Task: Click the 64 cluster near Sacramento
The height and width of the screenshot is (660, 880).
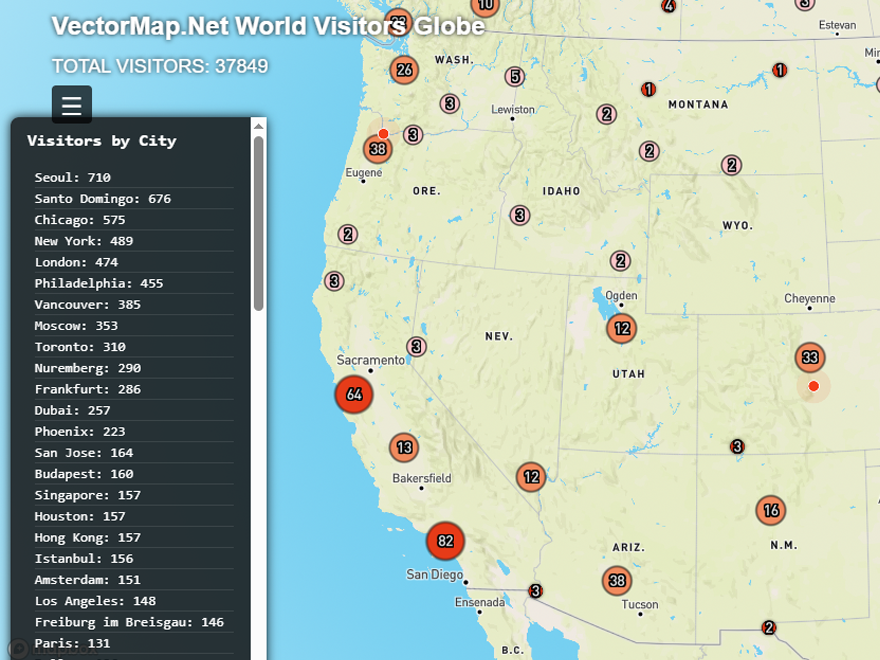Action: pos(354,394)
